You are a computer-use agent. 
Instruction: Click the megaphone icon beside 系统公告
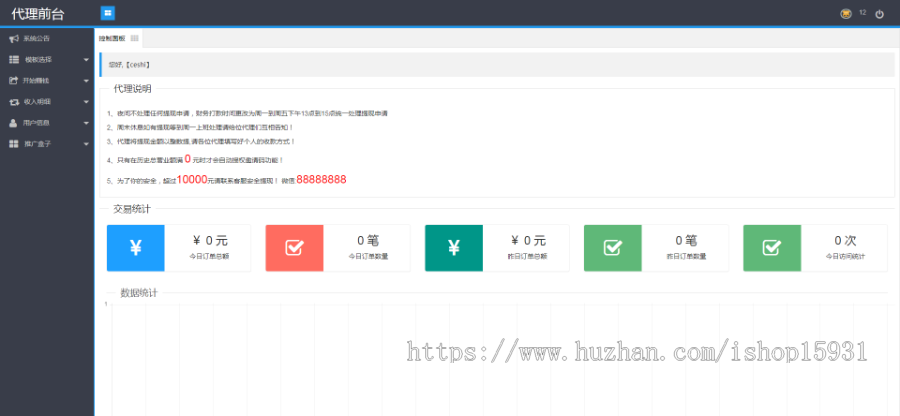point(13,39)
